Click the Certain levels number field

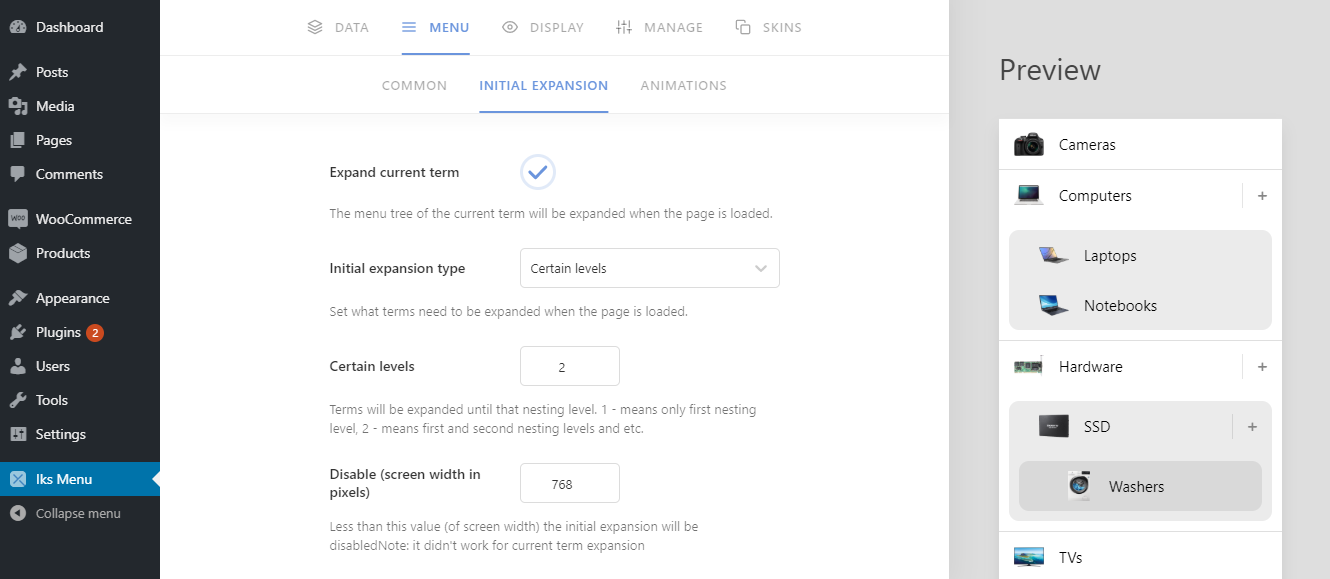point(569,366)
